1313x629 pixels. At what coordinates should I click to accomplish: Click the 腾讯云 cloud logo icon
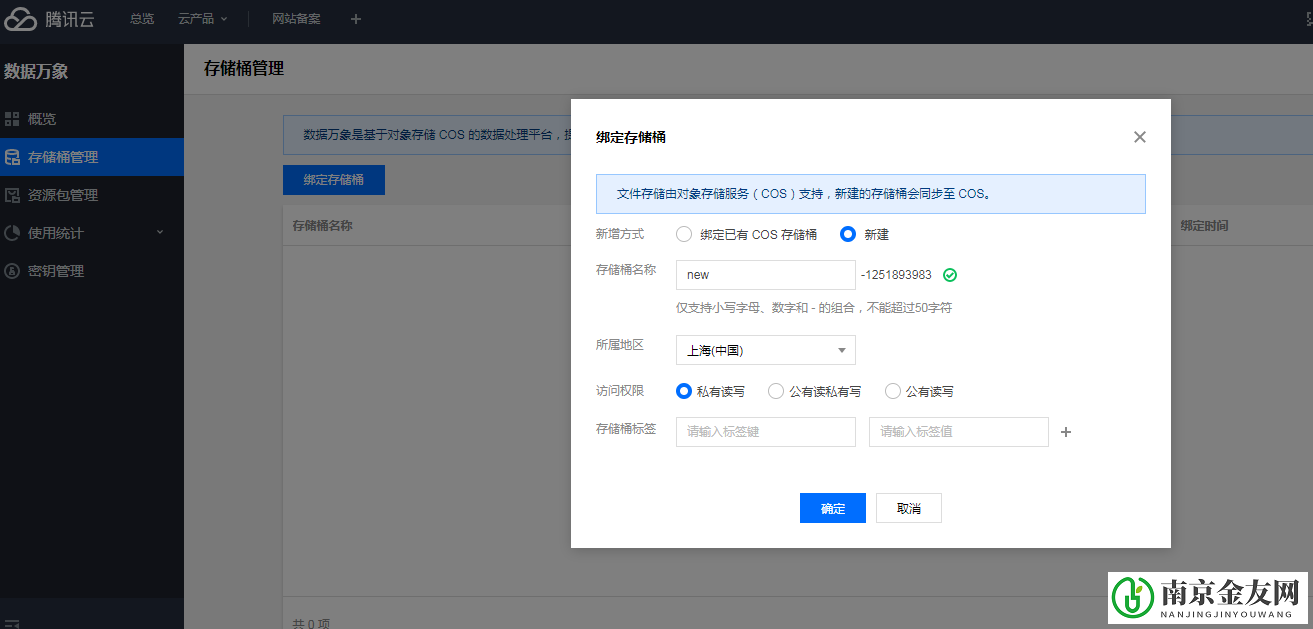pos(20,18)
